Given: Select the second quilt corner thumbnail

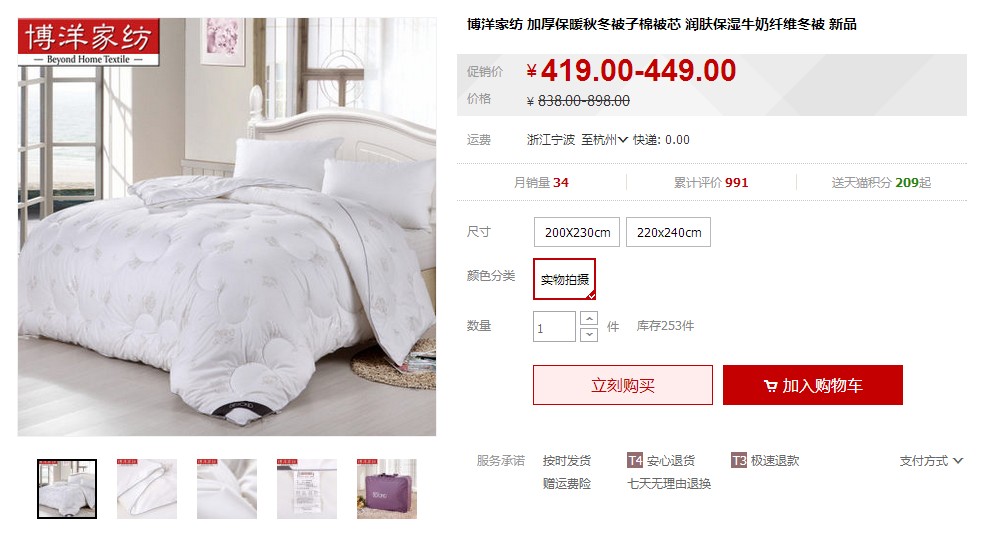Looking at the screenshot, I should pos(147,489).
